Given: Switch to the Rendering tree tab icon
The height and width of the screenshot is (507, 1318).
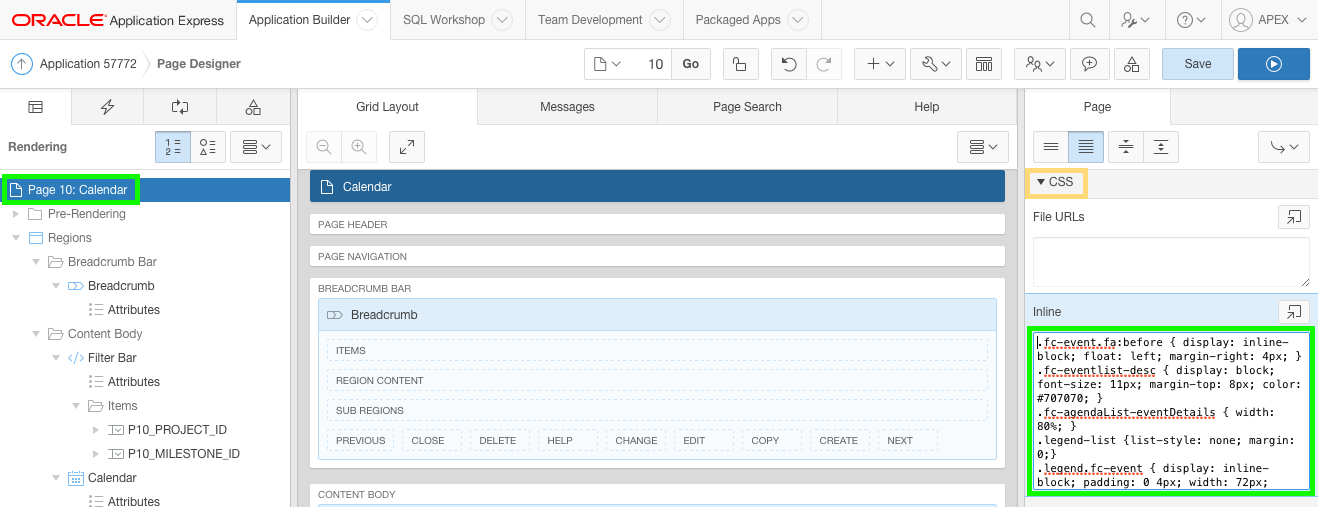Looking at the screenshot, I should [x=36, y=107].
